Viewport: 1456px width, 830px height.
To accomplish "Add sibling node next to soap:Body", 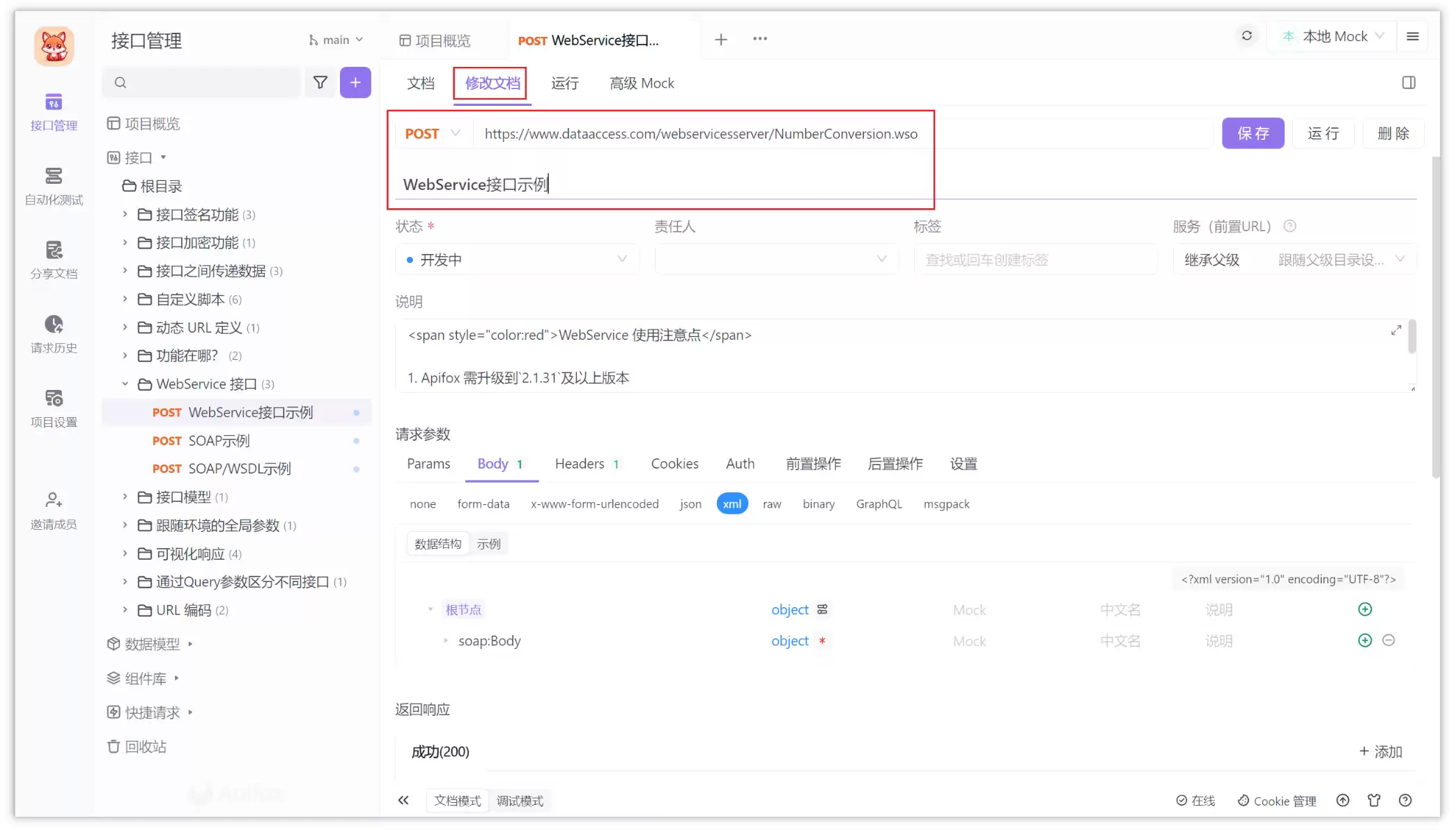I will point(1365,641).
